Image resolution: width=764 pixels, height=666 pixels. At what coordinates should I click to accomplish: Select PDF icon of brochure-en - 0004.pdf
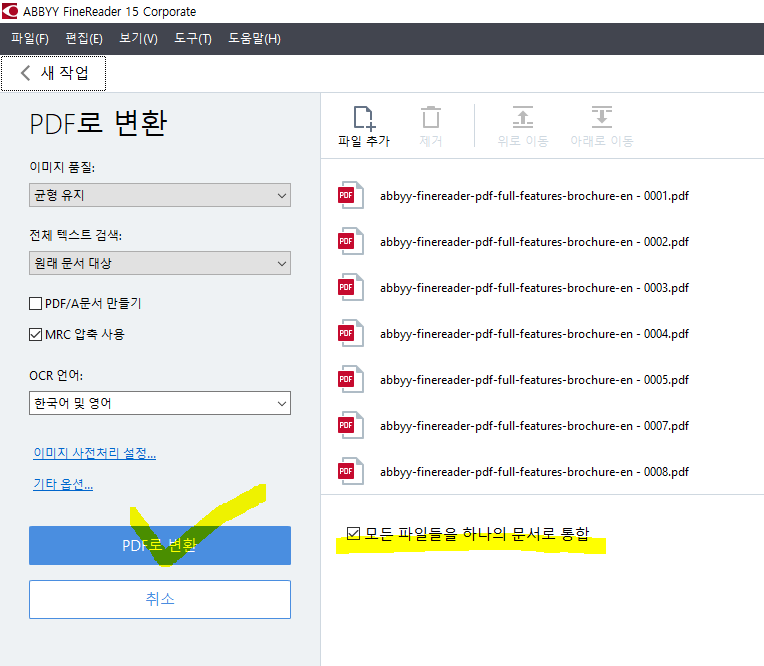pos(350,333)
